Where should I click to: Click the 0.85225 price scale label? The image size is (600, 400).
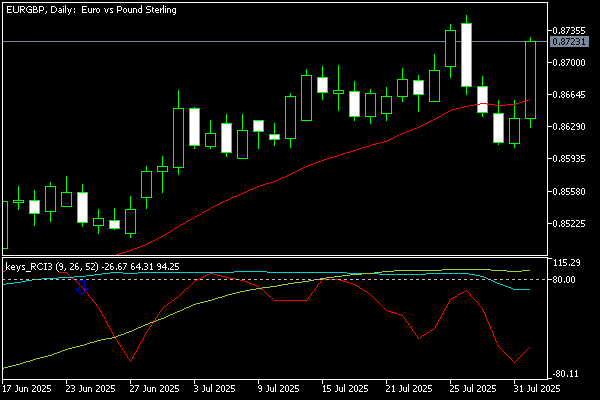569,223
